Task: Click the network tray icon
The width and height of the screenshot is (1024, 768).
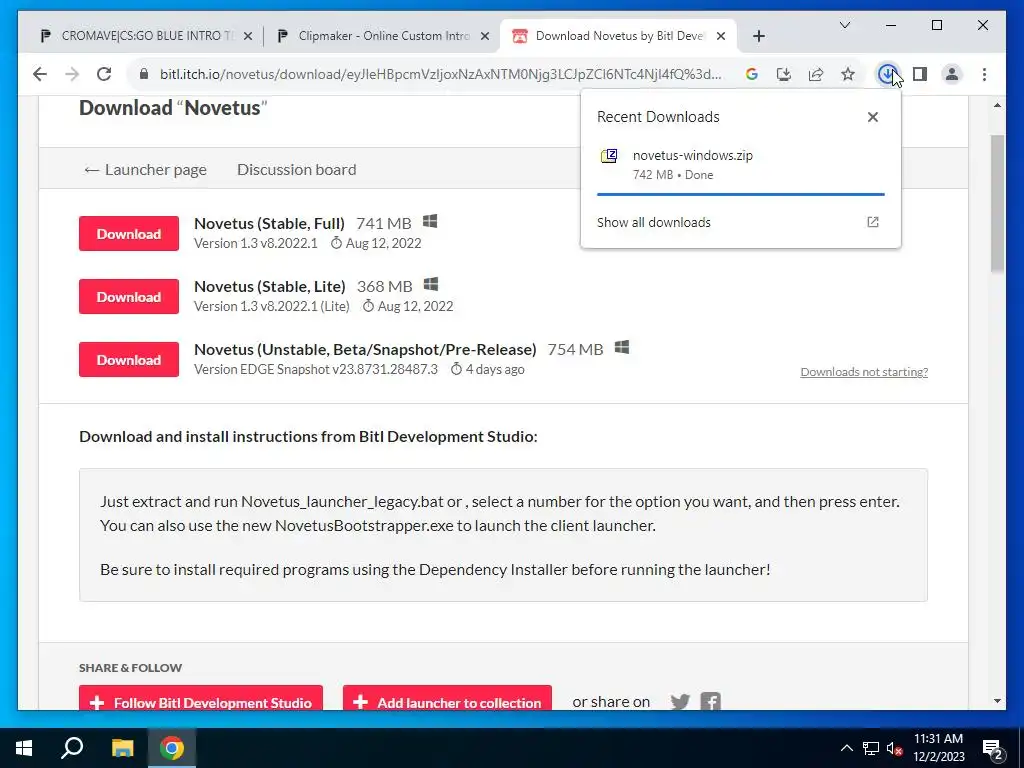Action: (871, 748)
